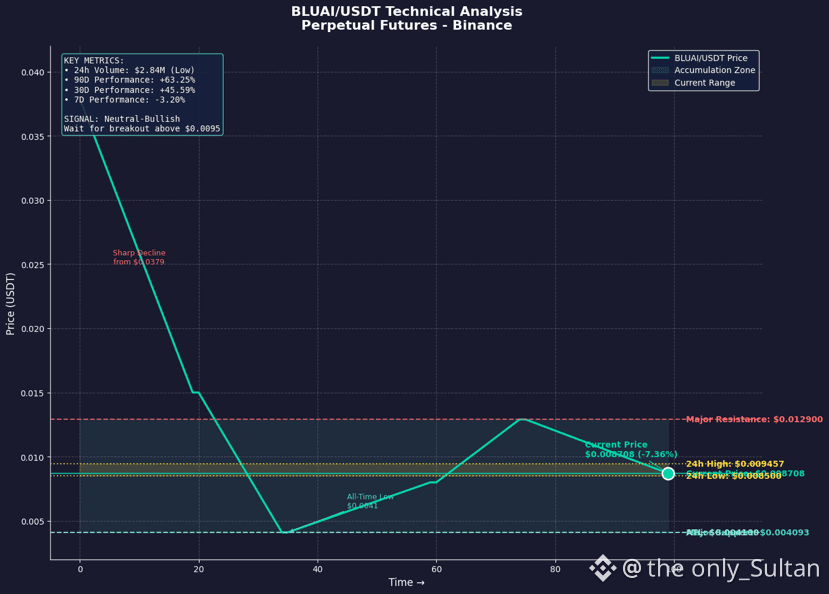Click the "All-Time Low $0.0041" annotation
This screenshot has width=829, height=594.
(370, 501)
